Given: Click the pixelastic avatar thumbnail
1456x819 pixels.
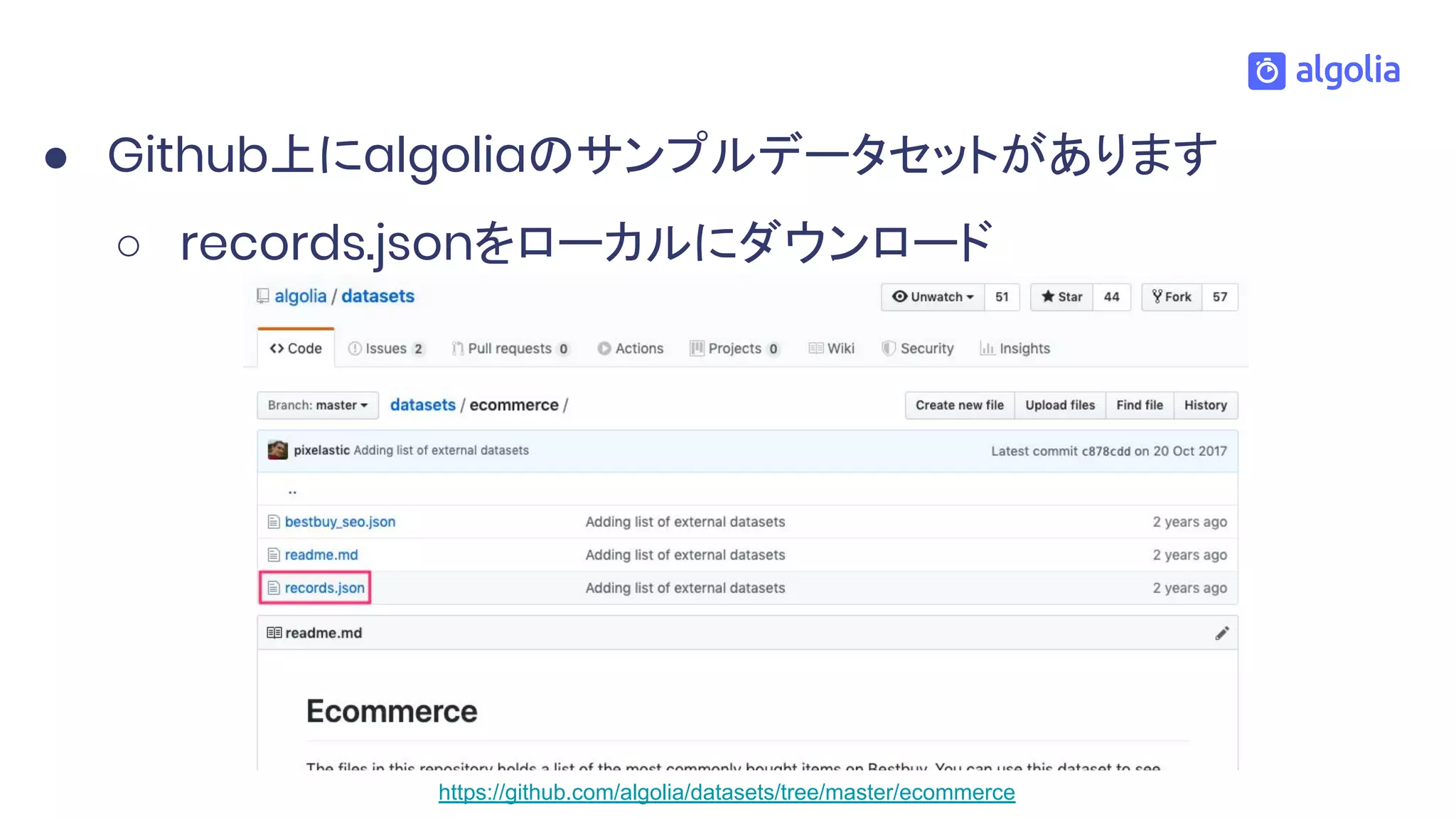Looking at the screenshot, I should pyautogui.click(x=277, y=450).
